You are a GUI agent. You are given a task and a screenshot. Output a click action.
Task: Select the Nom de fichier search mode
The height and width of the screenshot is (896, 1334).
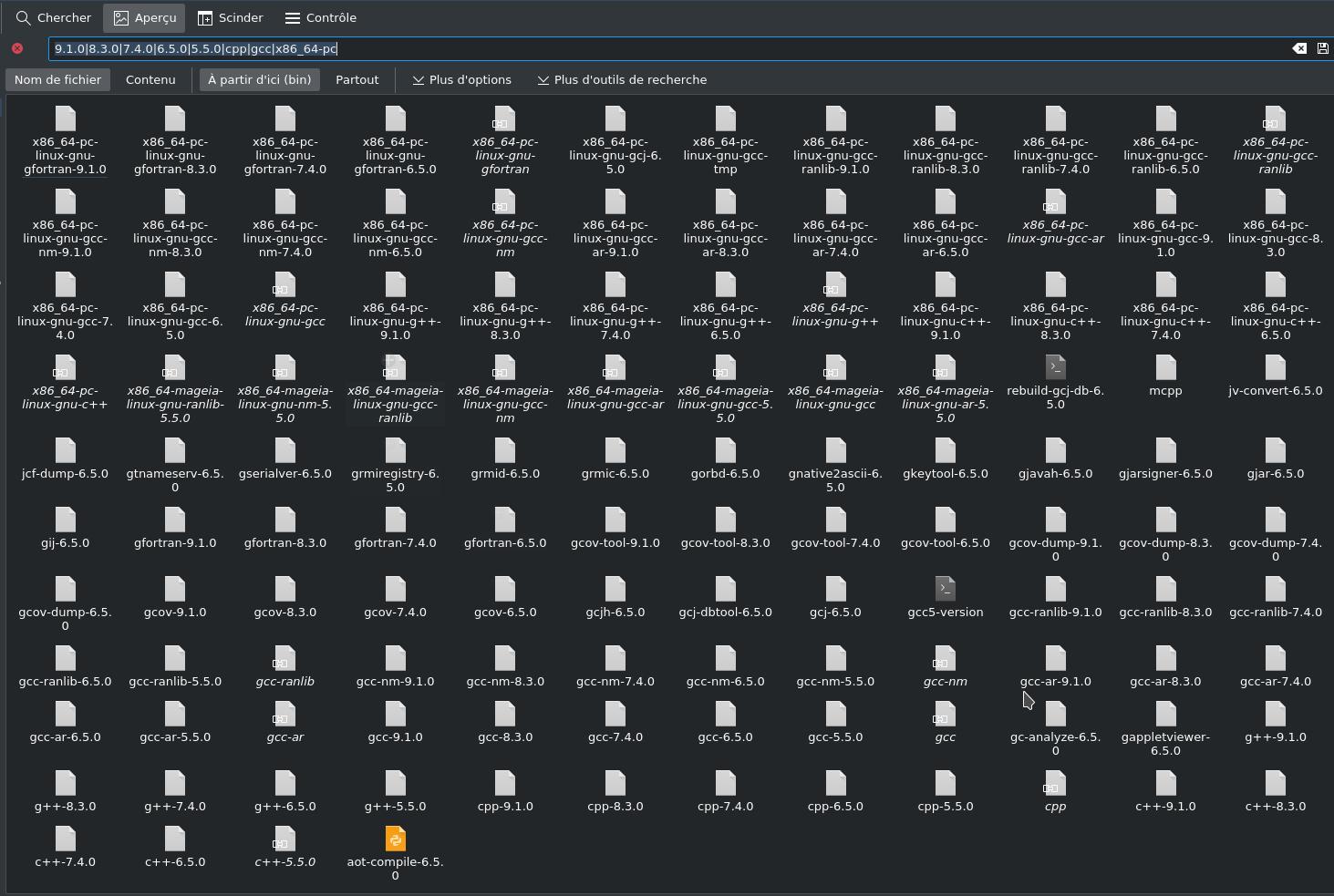(57, 79)
